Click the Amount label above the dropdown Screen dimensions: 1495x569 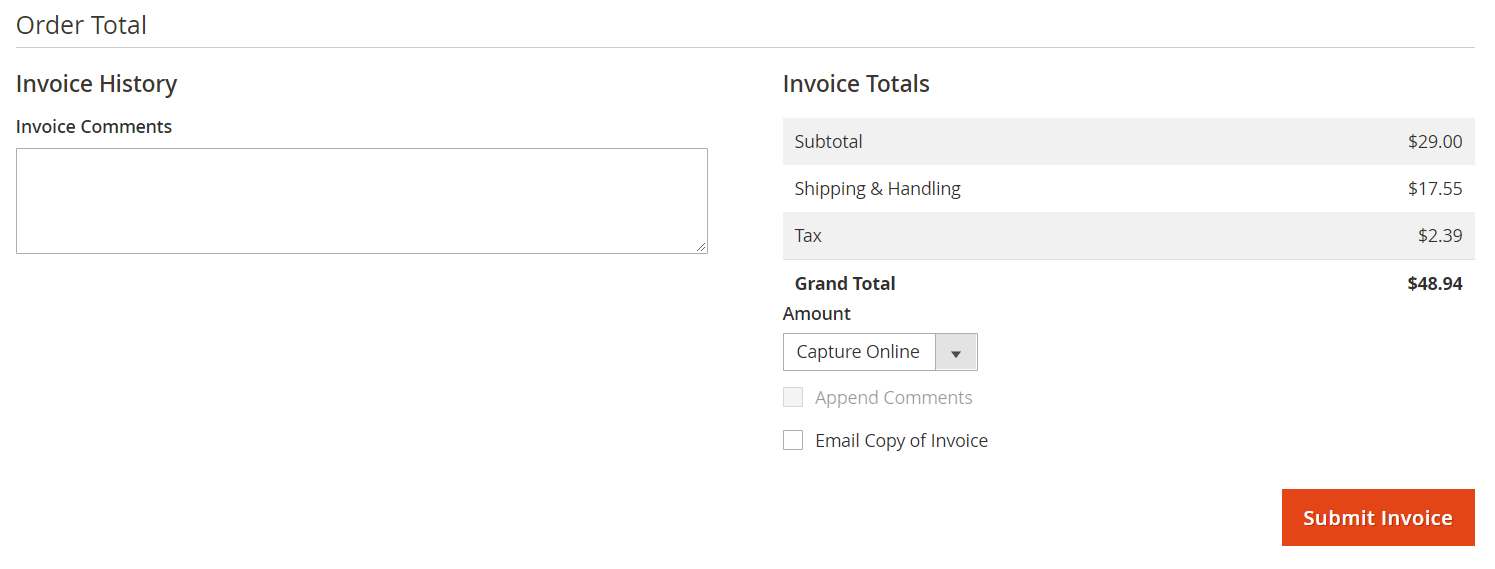point(817,314)
